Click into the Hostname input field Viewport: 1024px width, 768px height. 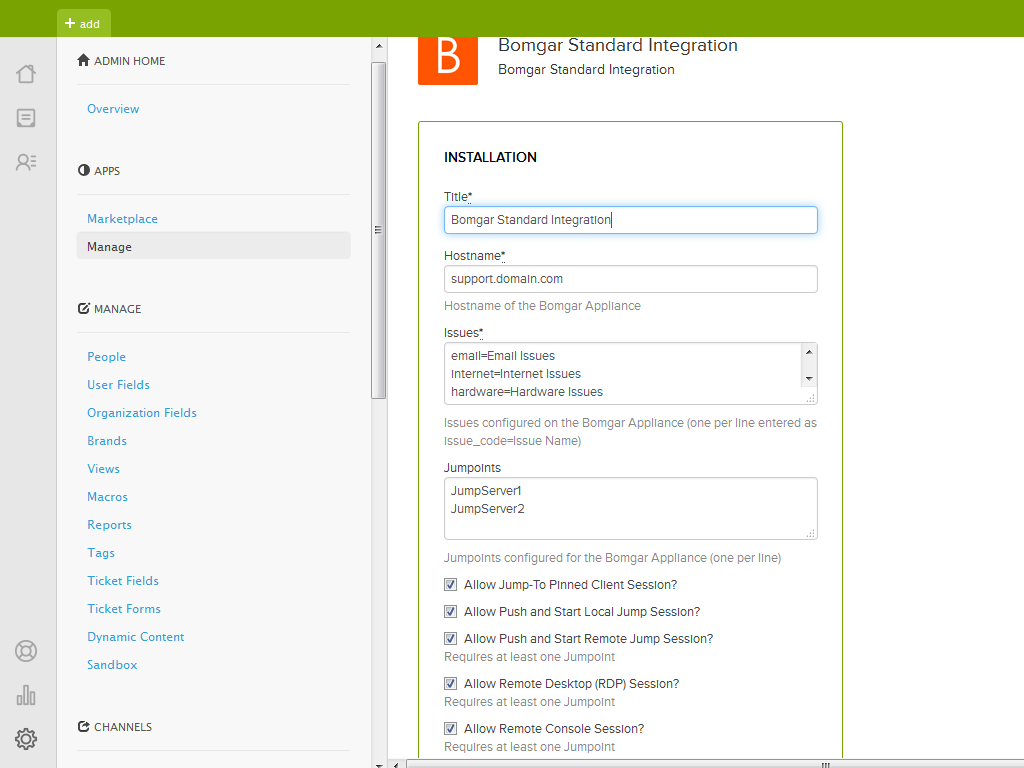click(631, 279)
